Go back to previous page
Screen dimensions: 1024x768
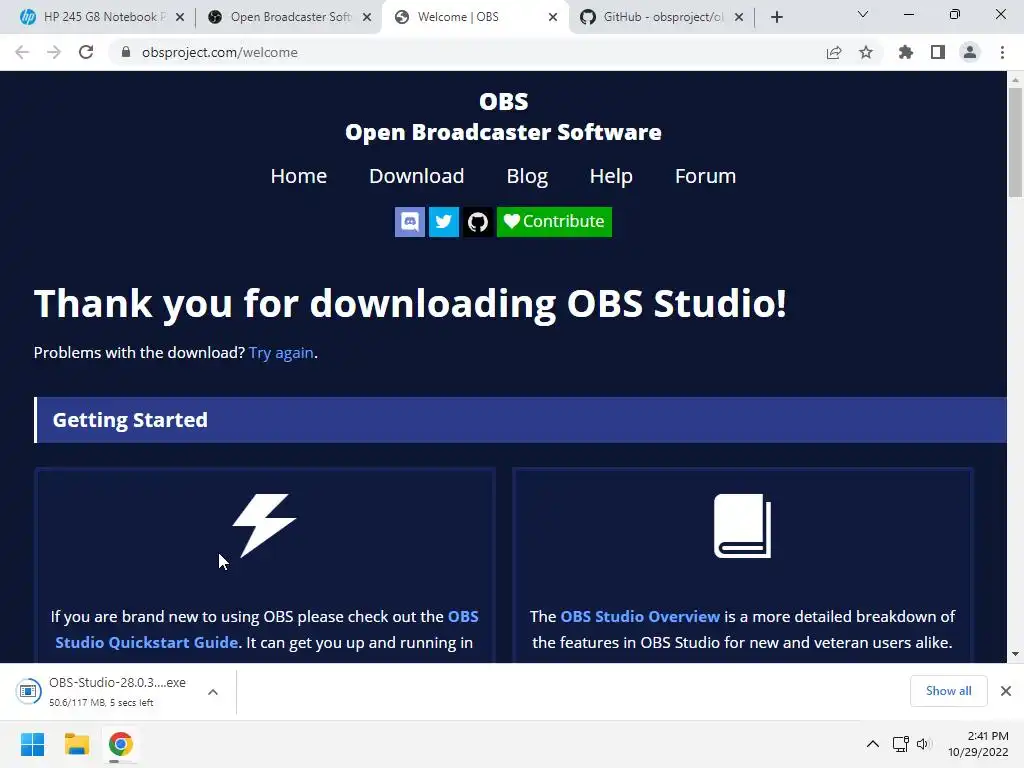(x=22, y=52)
